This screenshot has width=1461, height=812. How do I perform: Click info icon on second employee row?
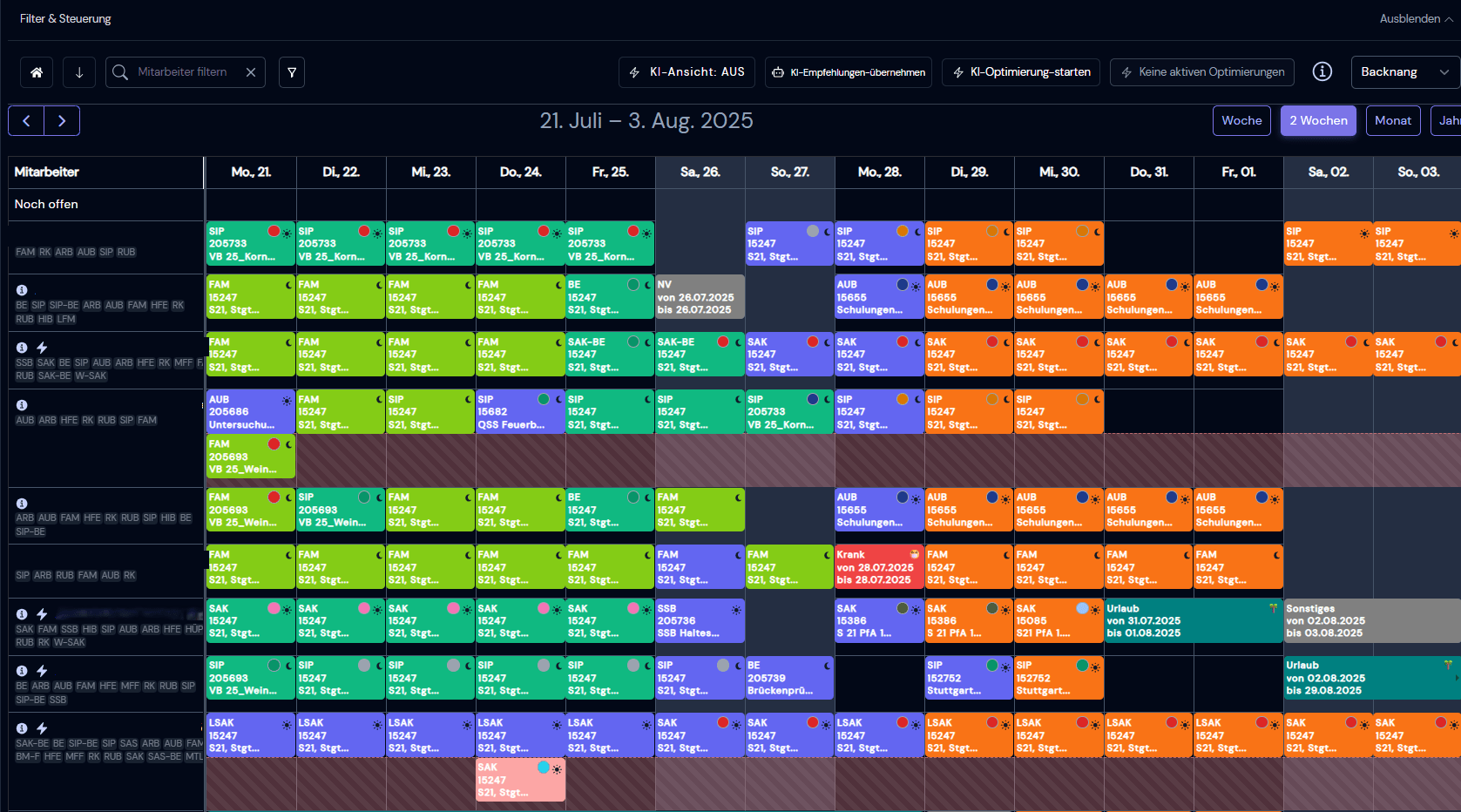click(x=22, y=290)
